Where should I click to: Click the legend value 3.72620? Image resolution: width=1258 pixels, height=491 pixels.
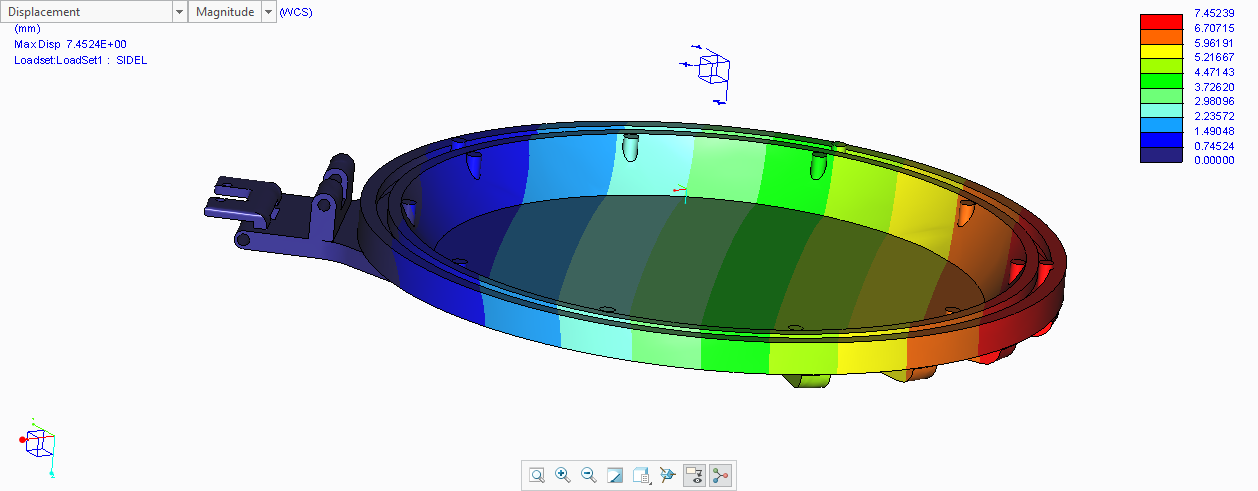(x=1213, y=87)
